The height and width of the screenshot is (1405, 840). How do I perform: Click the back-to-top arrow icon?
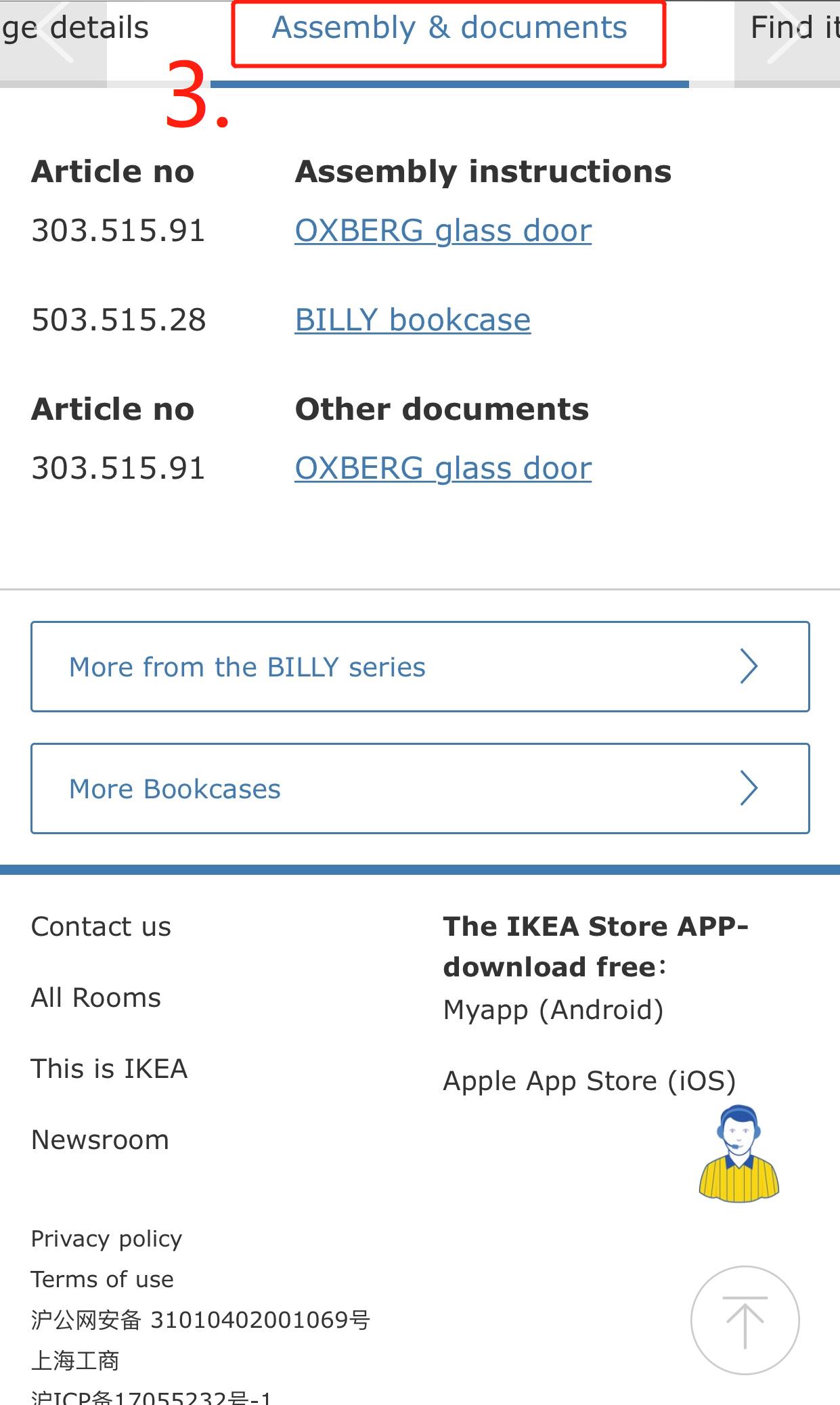pyautogui.click(x=745, y=1320)
